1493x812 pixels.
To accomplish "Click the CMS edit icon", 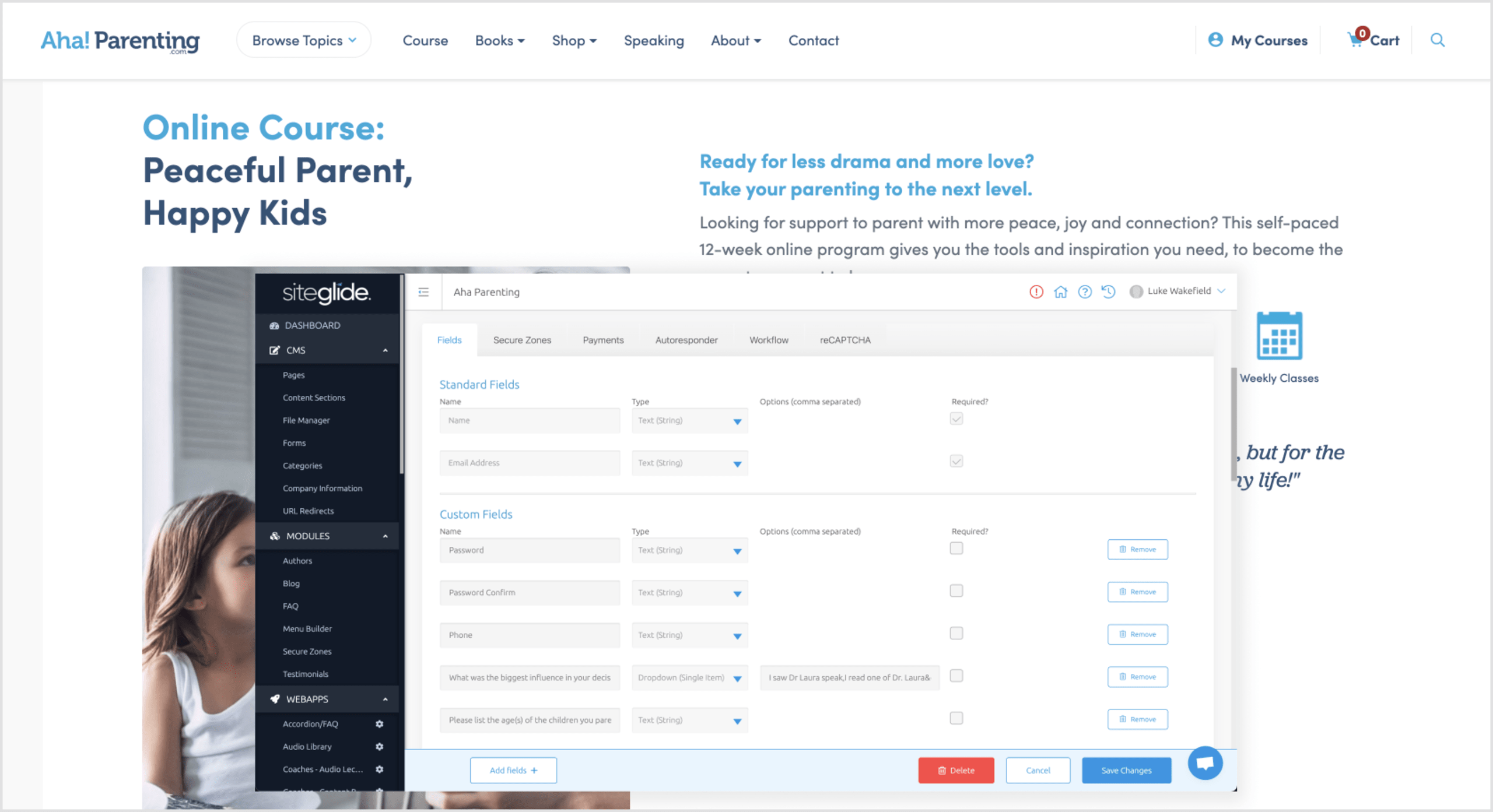I will pyautogui.click(x=274, y=350).
